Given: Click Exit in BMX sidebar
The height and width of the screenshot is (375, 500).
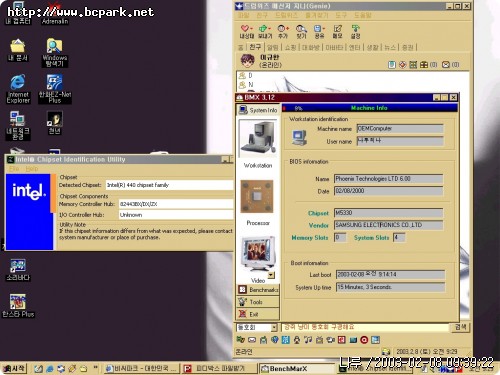Looking at the screenshot, I should (x=258, y=314).
